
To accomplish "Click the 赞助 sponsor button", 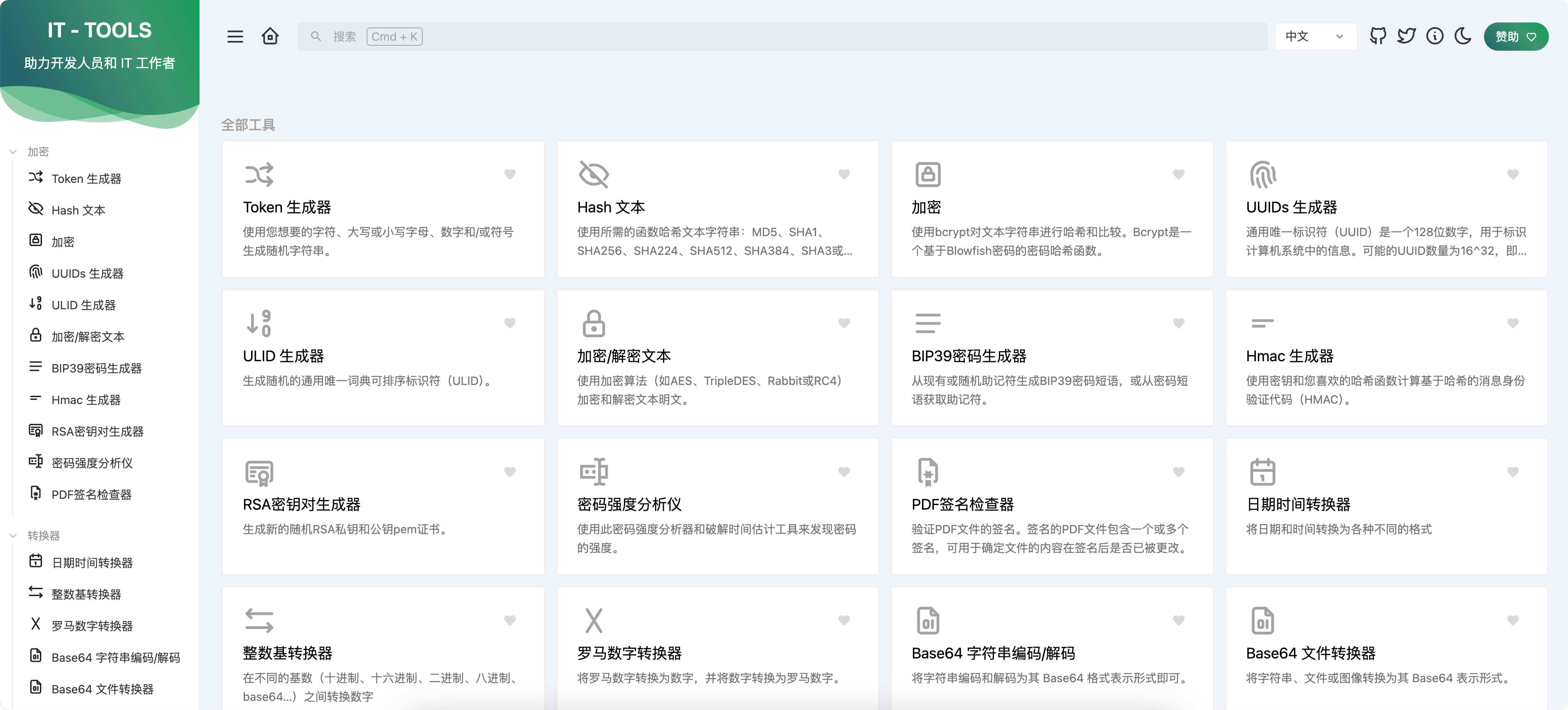I will click(x=1515, y=37).
